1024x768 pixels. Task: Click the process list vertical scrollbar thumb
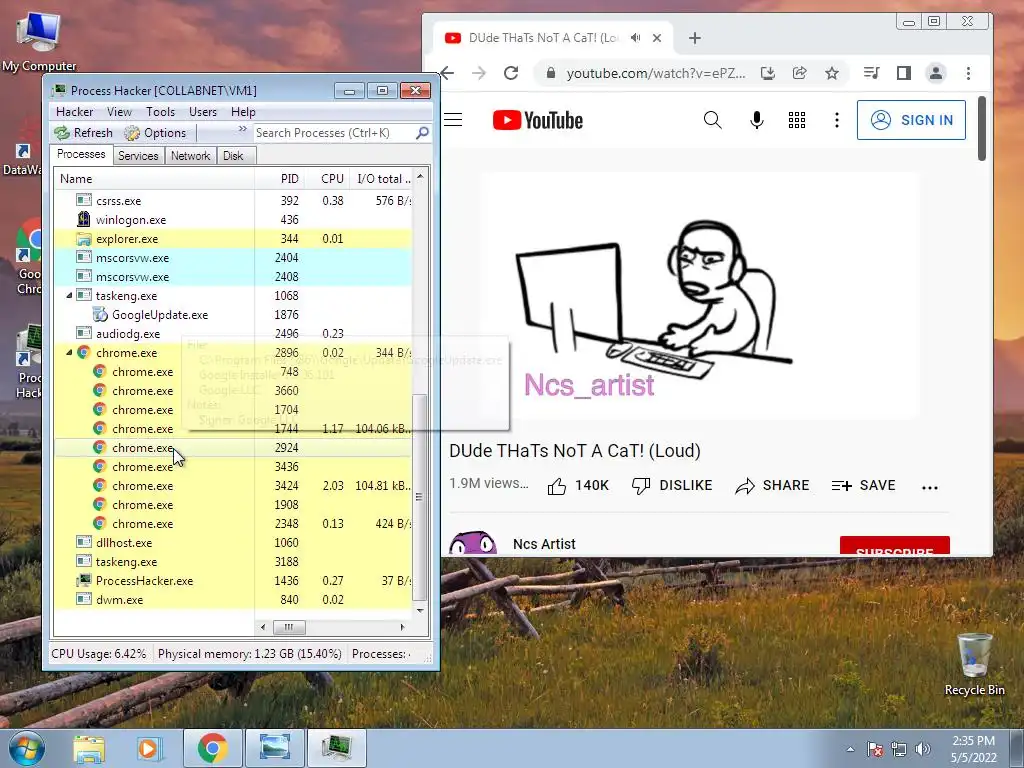tap(420, 497)
